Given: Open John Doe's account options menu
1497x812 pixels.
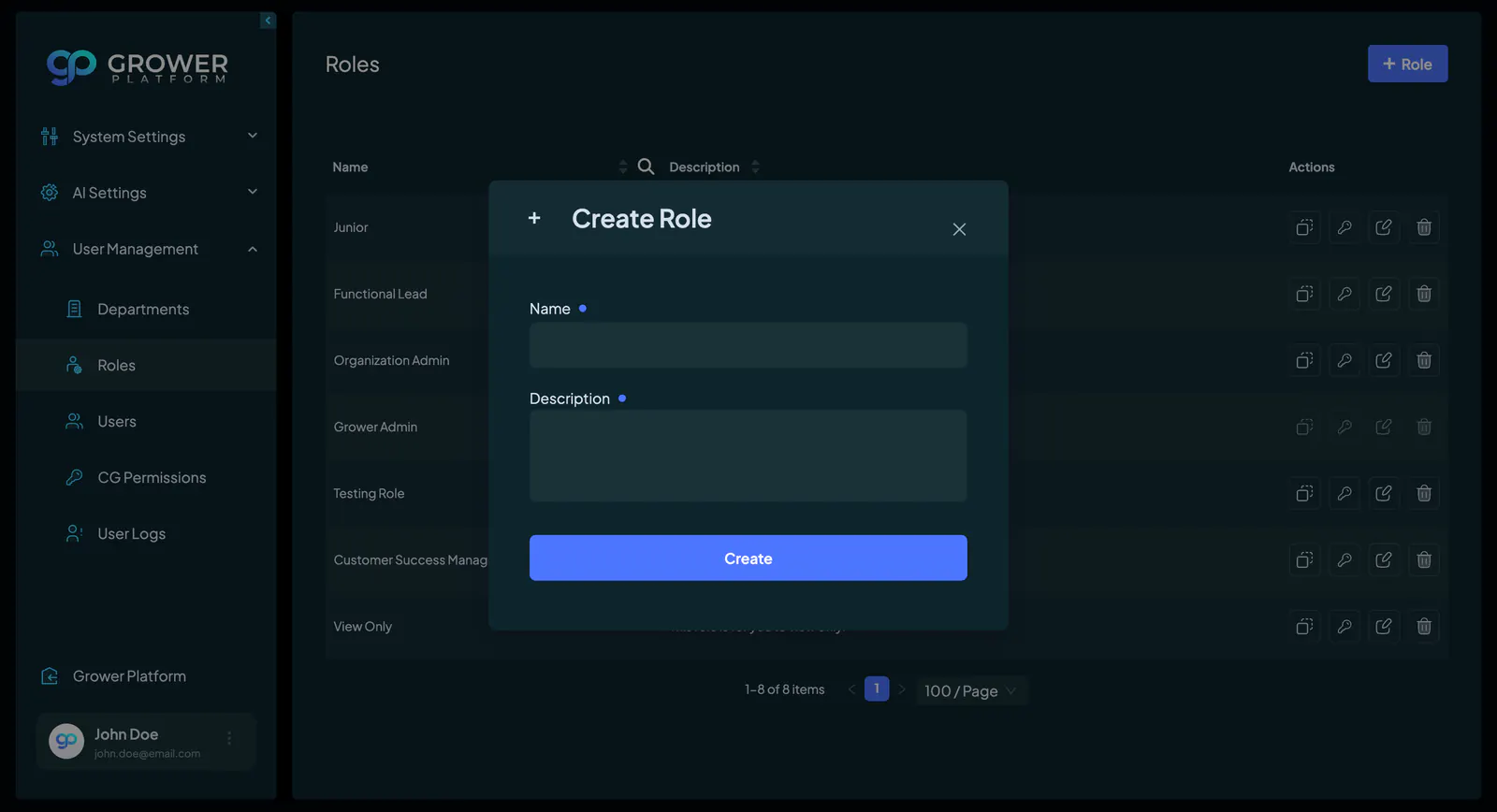Looking at the screenshot, I should pos(229,739).
